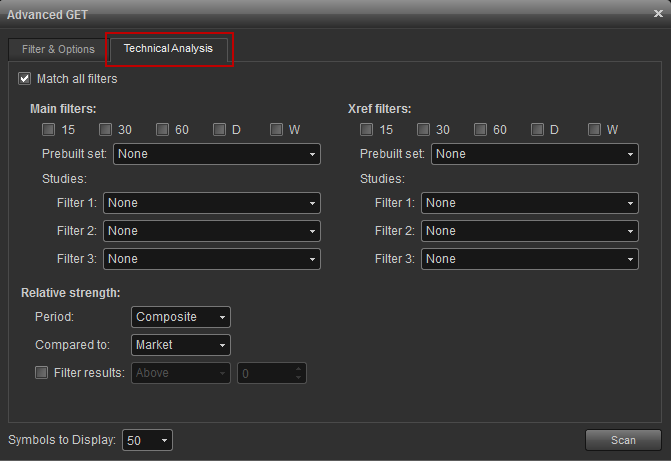Tick the Main filters 60 checkbox
671x461 pixels.
click(x=163, y=129)
